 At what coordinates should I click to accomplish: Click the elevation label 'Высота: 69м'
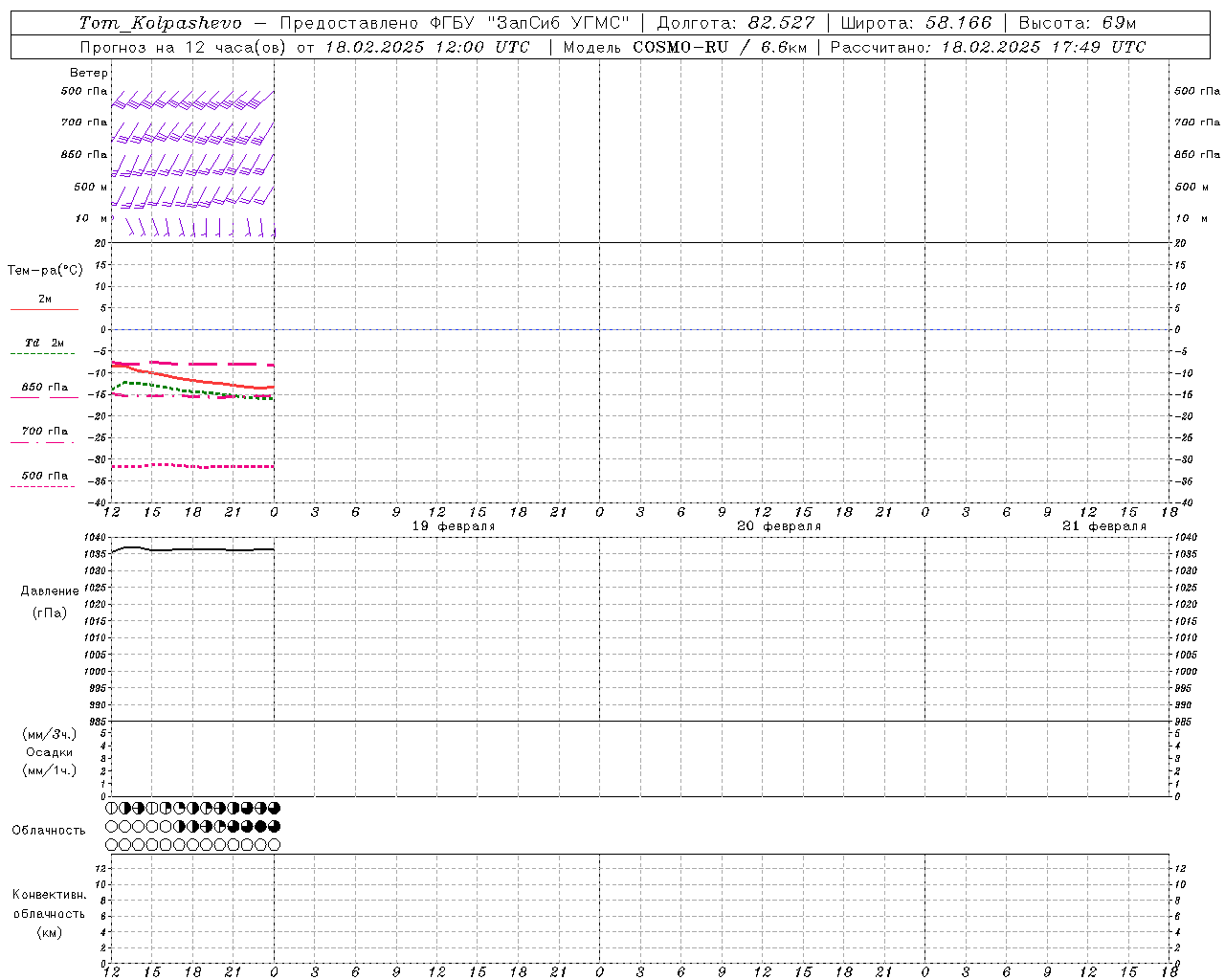click(x=1078, y=23)
